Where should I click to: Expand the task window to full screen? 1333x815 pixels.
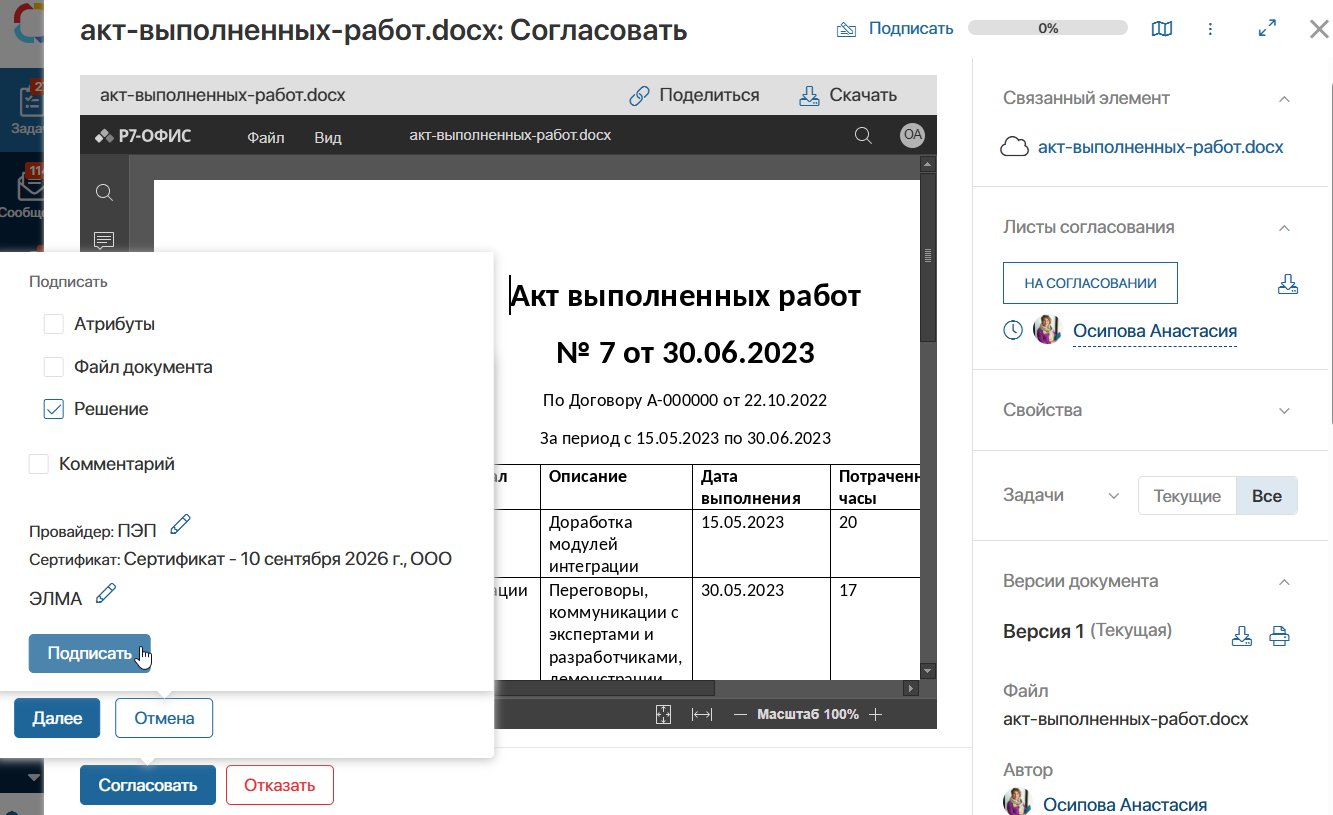[x=1267, y=29]
